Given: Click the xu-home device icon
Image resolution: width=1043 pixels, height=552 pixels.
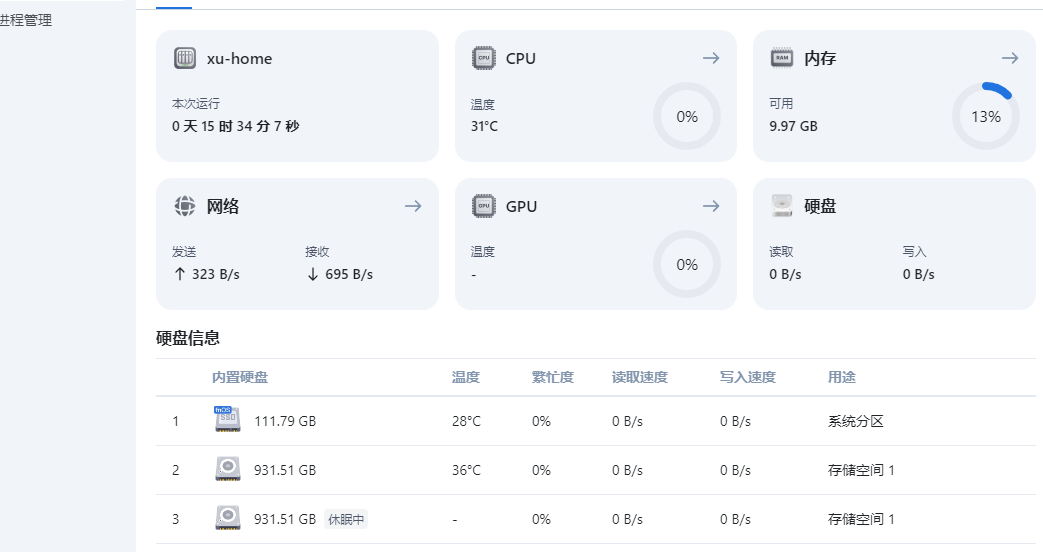Looking at the screenshot, I should (185, 58).
